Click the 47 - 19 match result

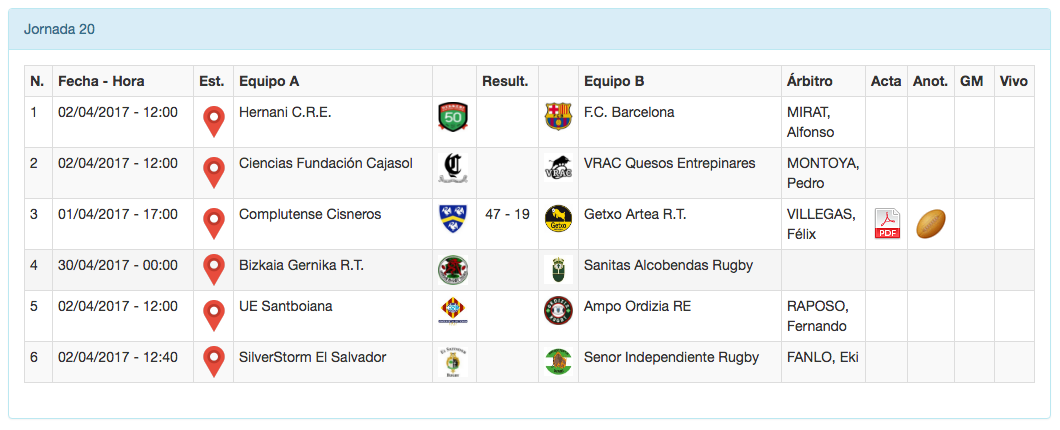[507, 214]
